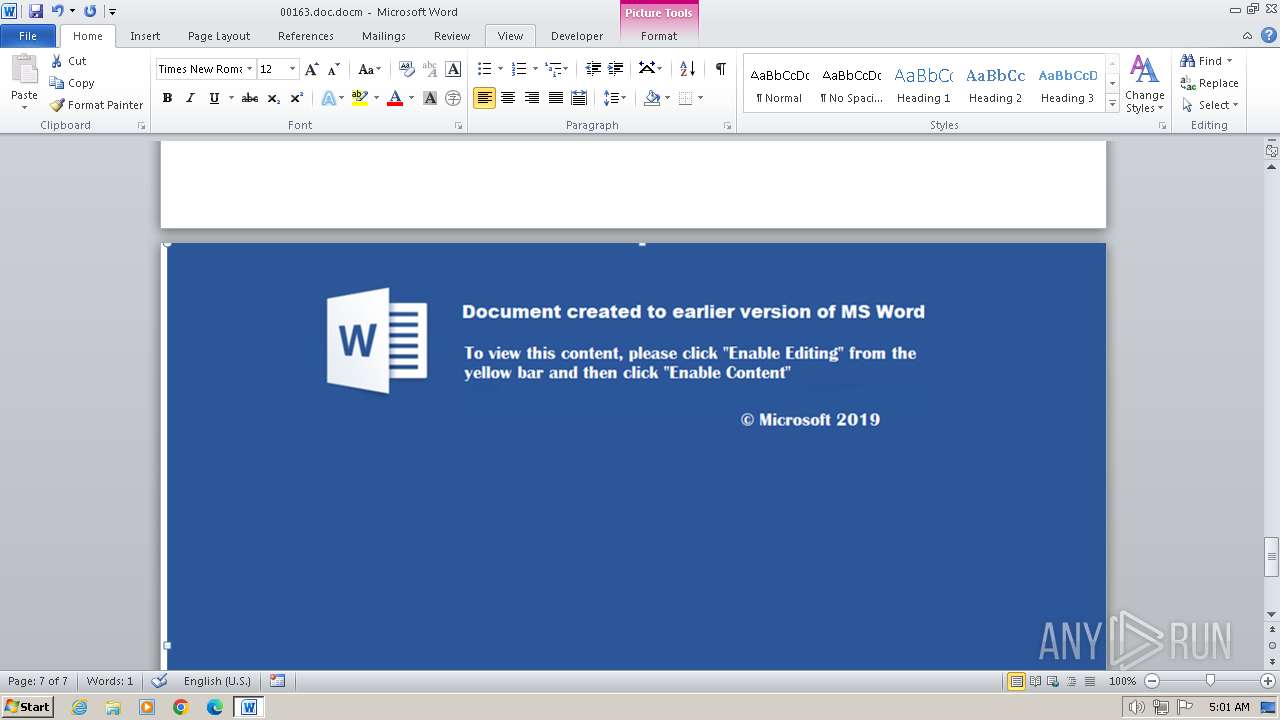1280x720 pixels.
Task: Apply the Normal style
Action: [779, 84]
